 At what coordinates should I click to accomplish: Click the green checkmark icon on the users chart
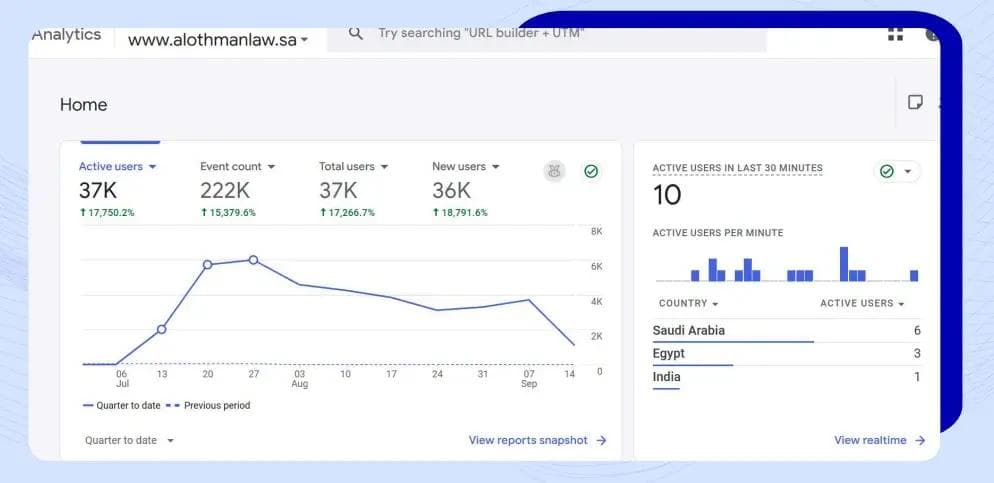pos(591,171)
